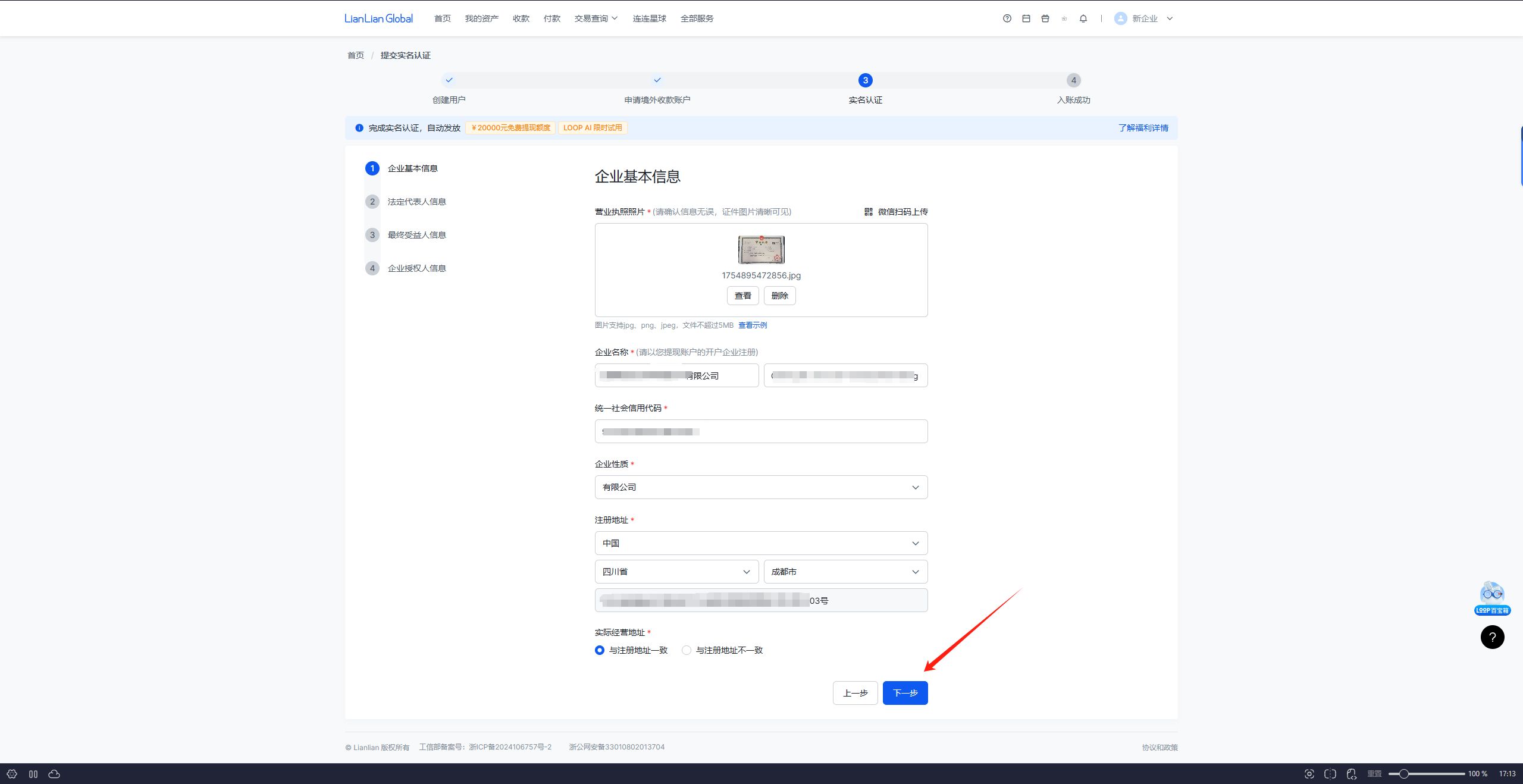Click the completed 创建用户 step checkmark

point(449,80)
